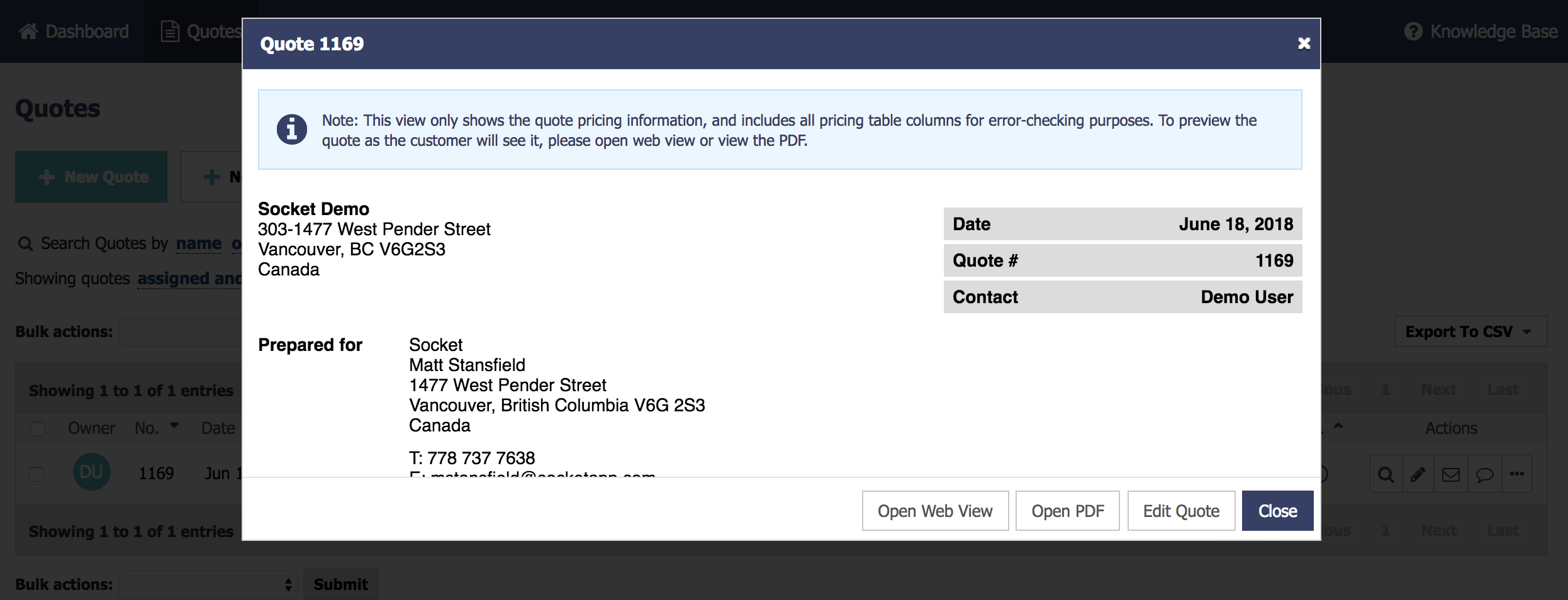The image size is (1568, 600).
Task: Open the bottom Bulk actions select
Action: [208, 585]
